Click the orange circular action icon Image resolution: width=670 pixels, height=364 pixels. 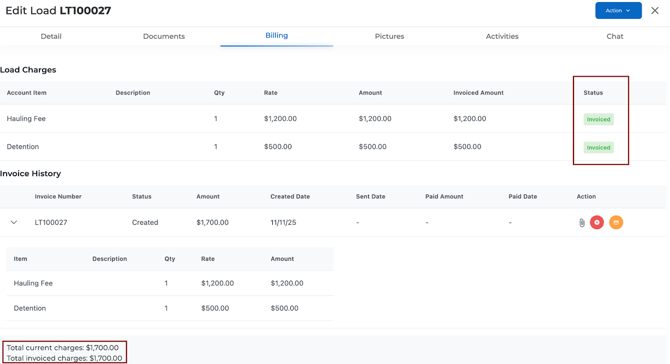point(616,222)
